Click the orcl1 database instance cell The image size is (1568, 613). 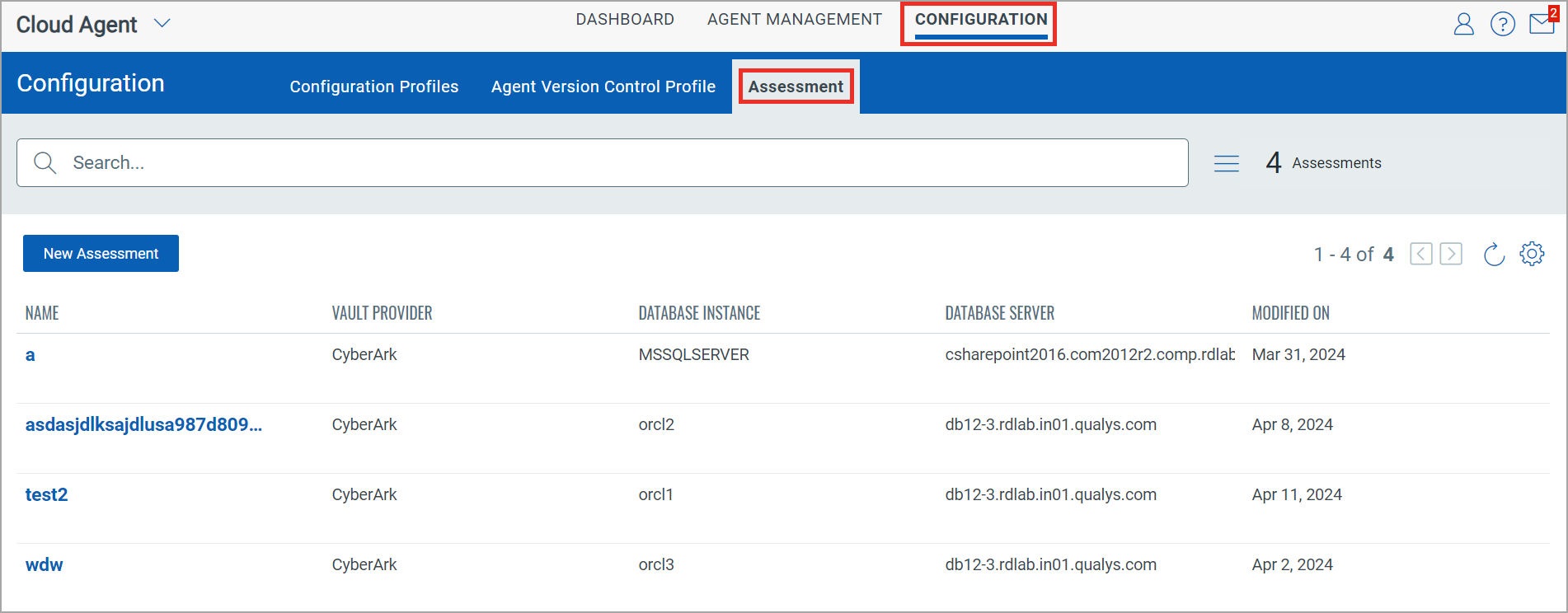point(655,495)
